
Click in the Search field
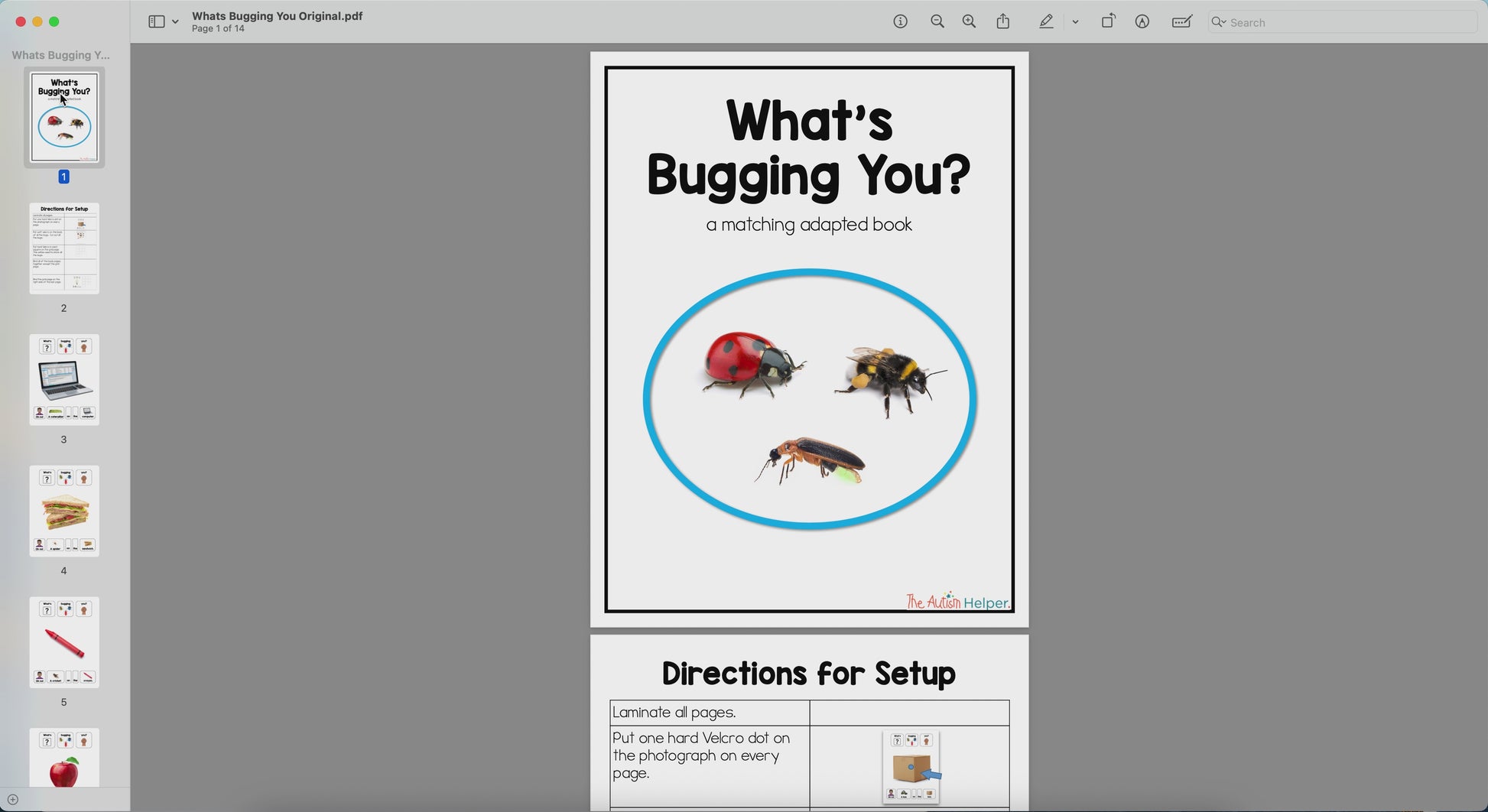[x=1346, y=22]
